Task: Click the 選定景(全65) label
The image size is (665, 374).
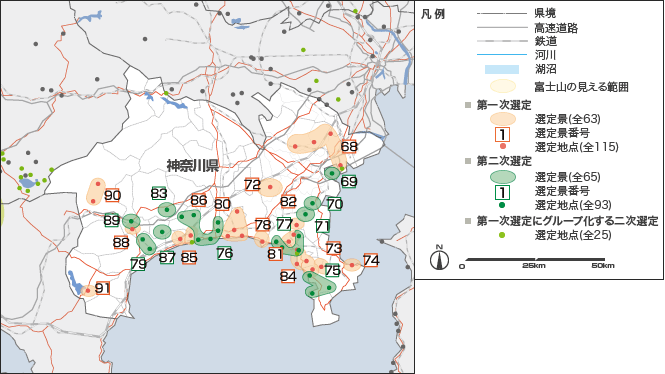Action: coord(567,177)
